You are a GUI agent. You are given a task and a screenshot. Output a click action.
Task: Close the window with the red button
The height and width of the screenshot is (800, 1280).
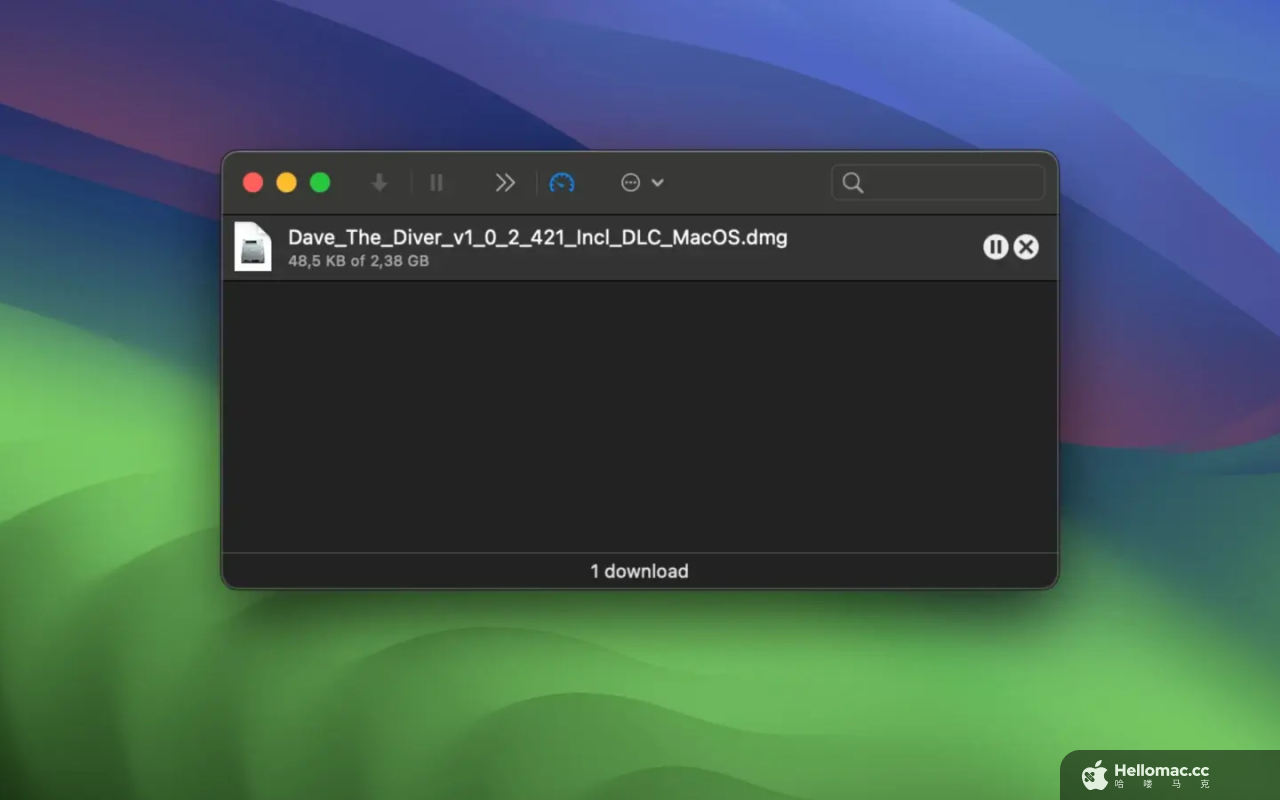click(x=253, y=182)
